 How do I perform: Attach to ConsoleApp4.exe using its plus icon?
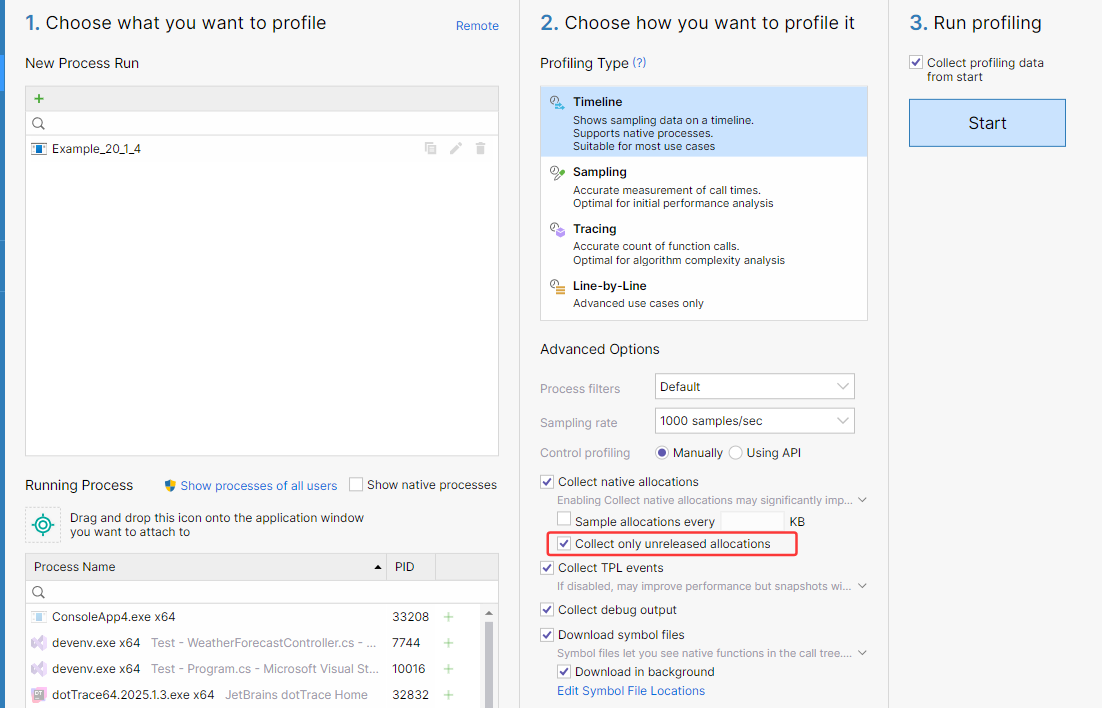tap(448, 617)
